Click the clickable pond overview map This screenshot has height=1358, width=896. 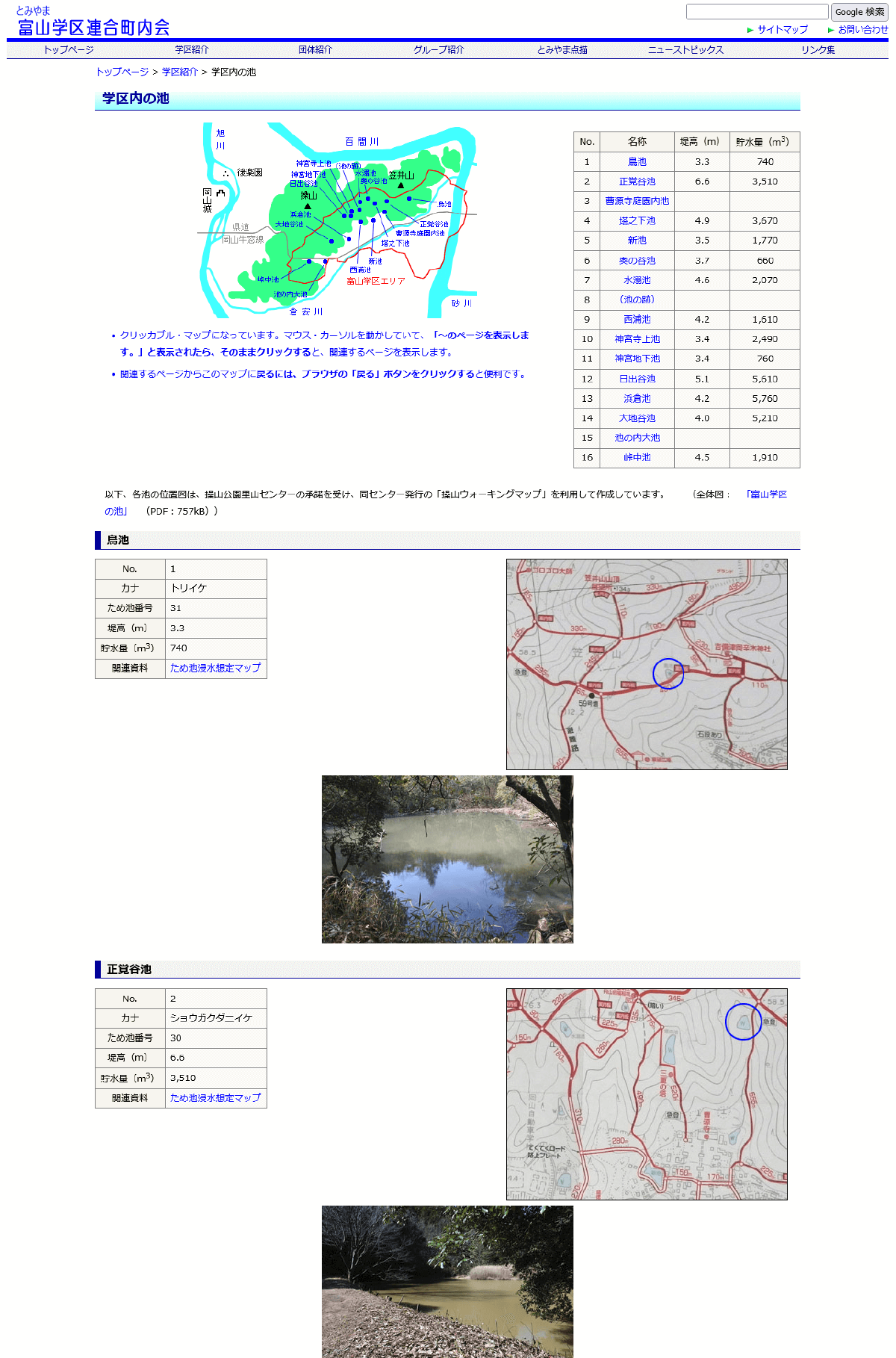[x=337, y=220]
